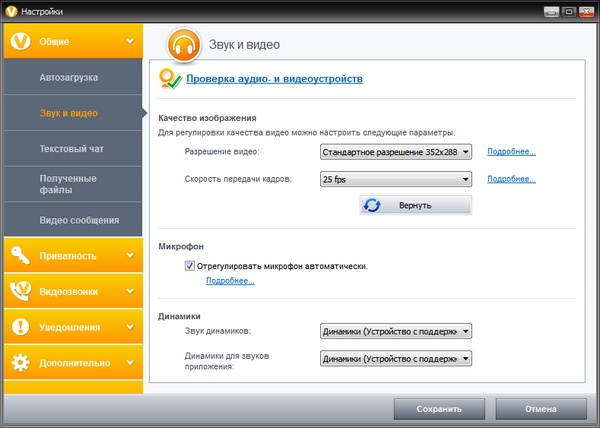Click the device check icon with green checkmark

(x=170, y=78)
